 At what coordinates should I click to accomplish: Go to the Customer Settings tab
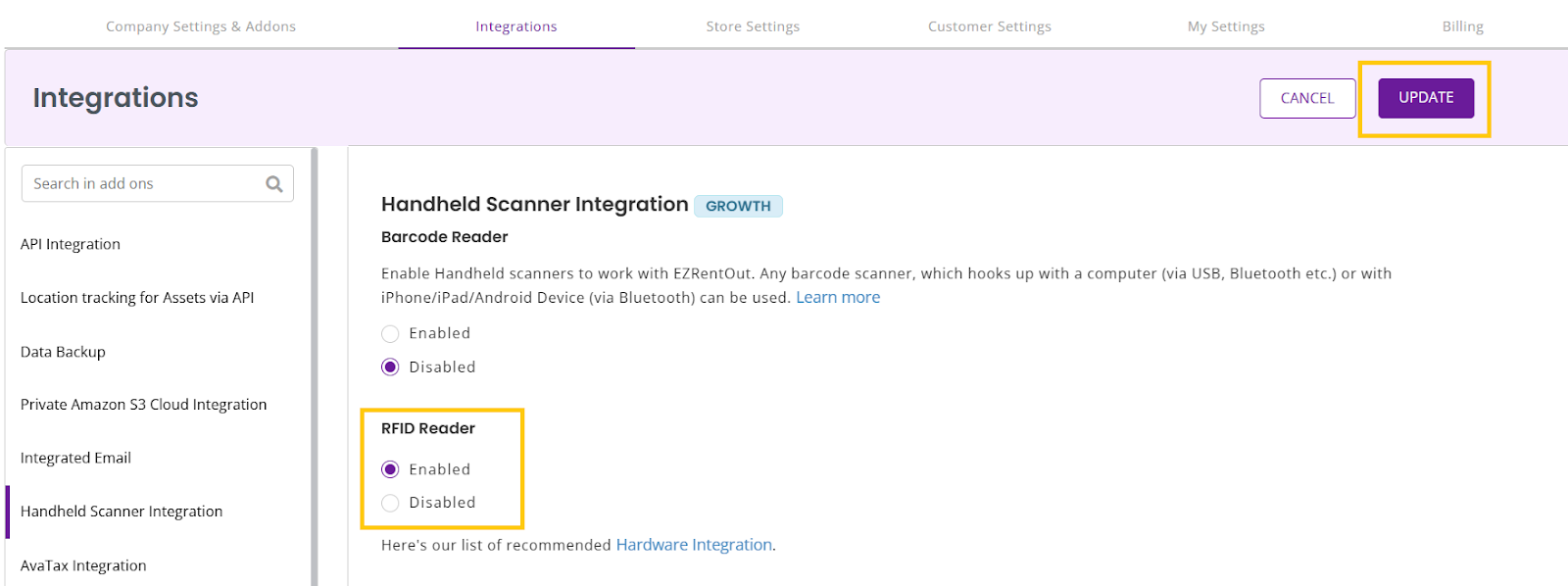990,26
